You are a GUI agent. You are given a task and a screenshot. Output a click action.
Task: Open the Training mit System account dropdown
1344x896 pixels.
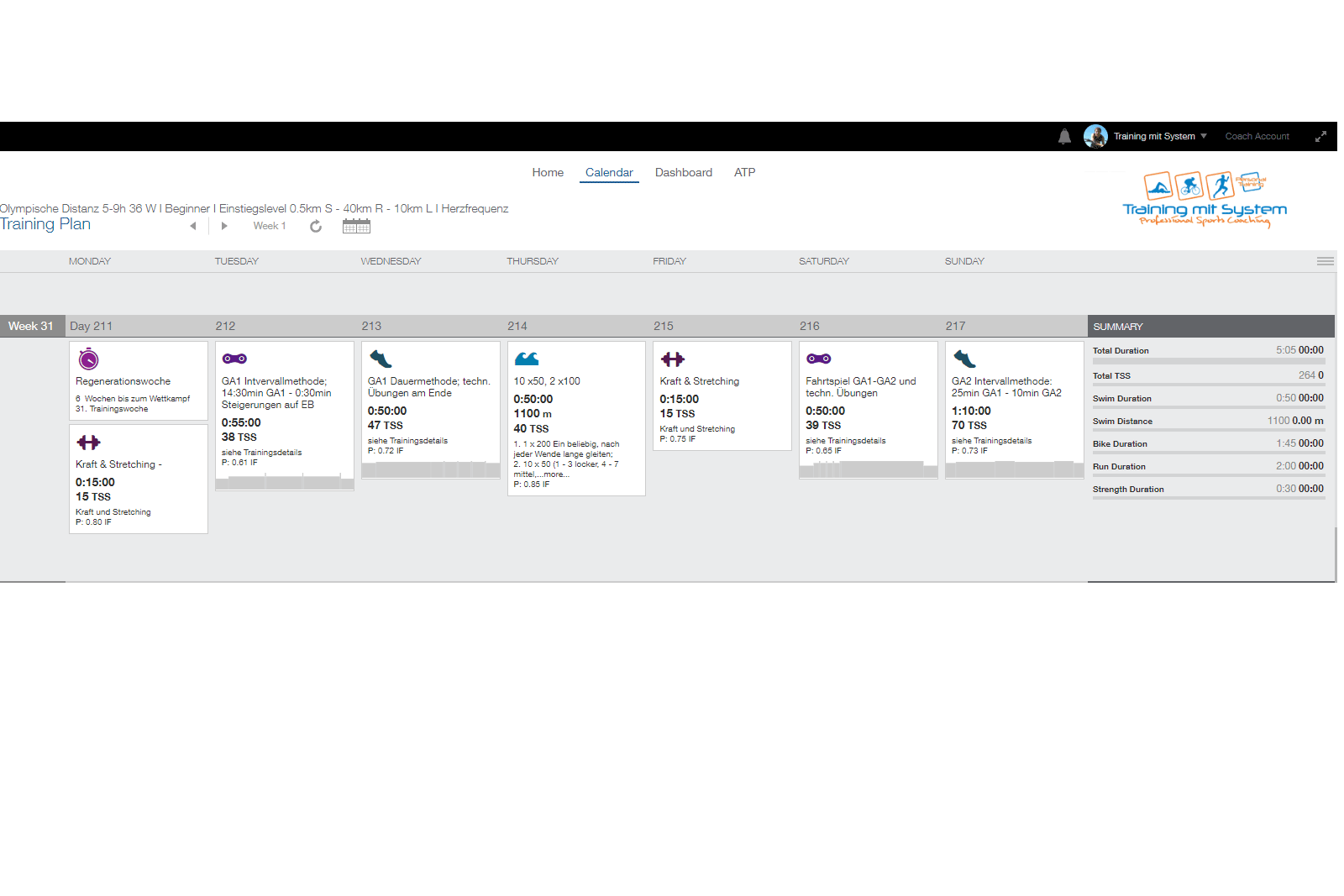[1159, 136]
